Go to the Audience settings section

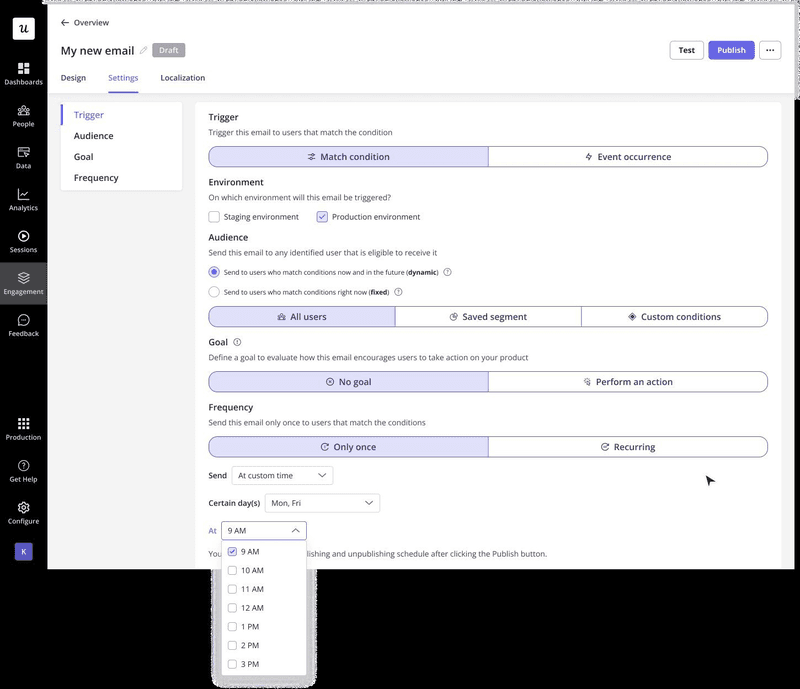point(94,135)
